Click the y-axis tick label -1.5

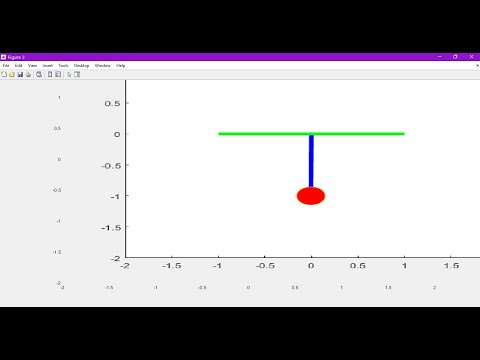point(111,227)
